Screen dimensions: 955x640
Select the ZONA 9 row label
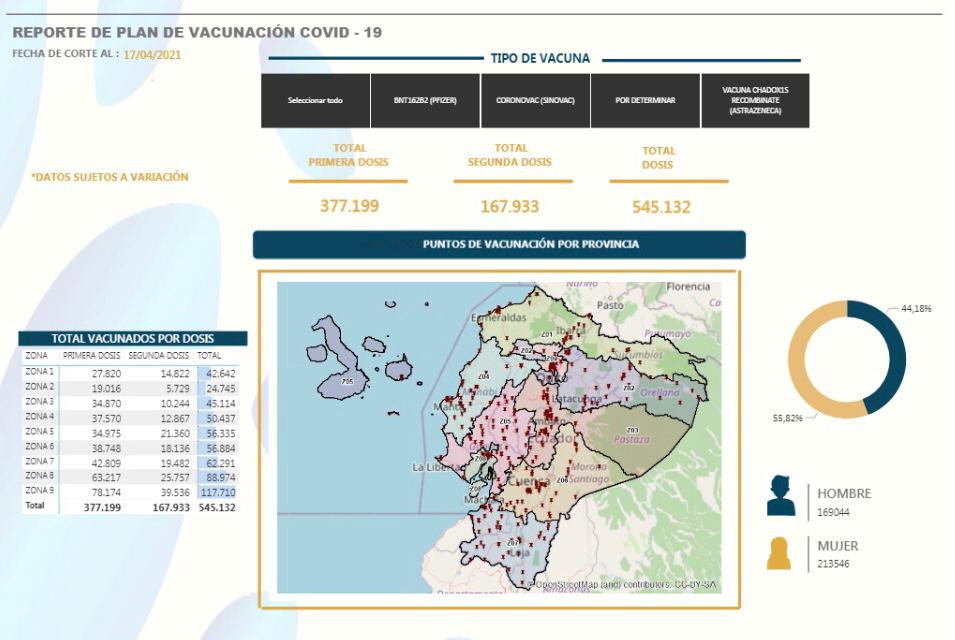pos(39,491)
